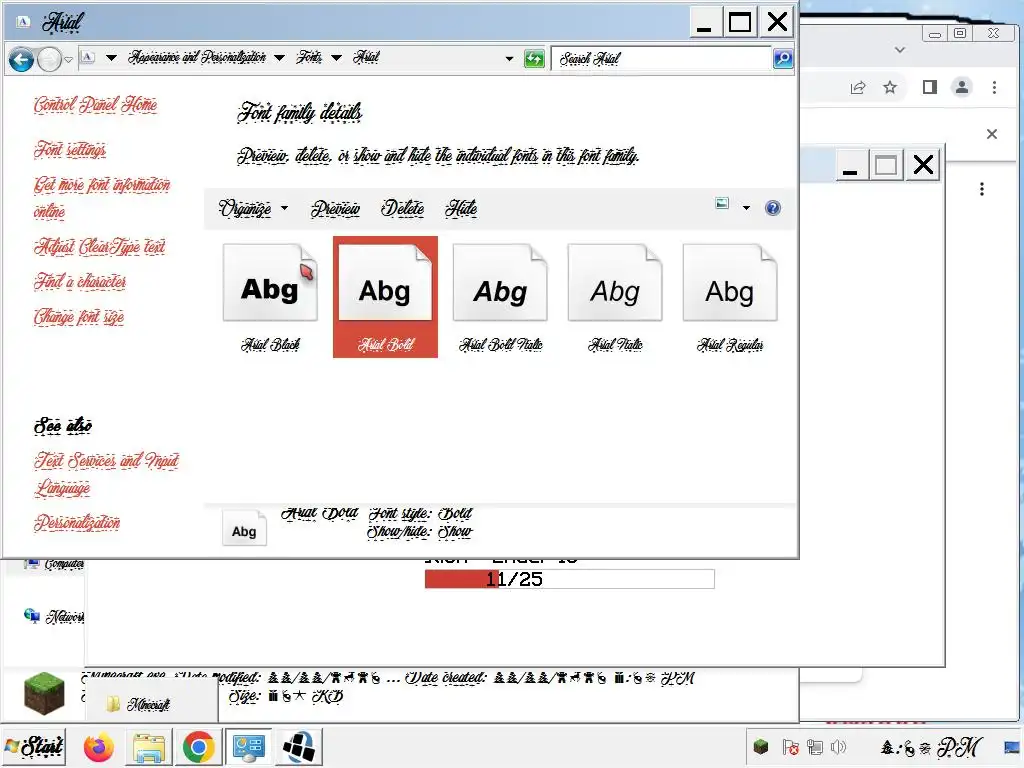The width and height of the screenshot is (1024, 768).
Task: Click Minecraft block icon in system tray
Action: click(761, 746)
